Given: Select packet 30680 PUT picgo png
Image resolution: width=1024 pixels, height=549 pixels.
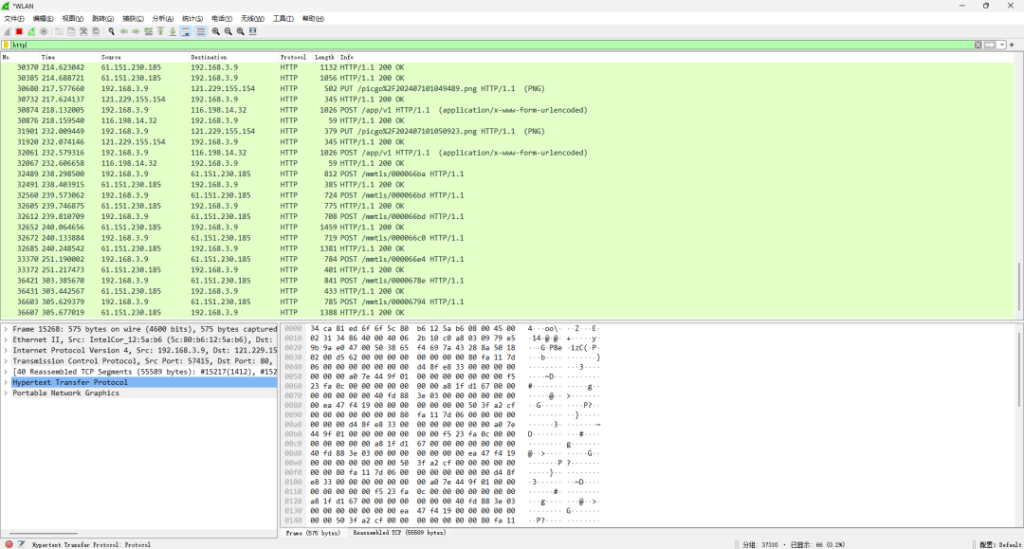Looking at the screenshot, I should pos(507,89).
